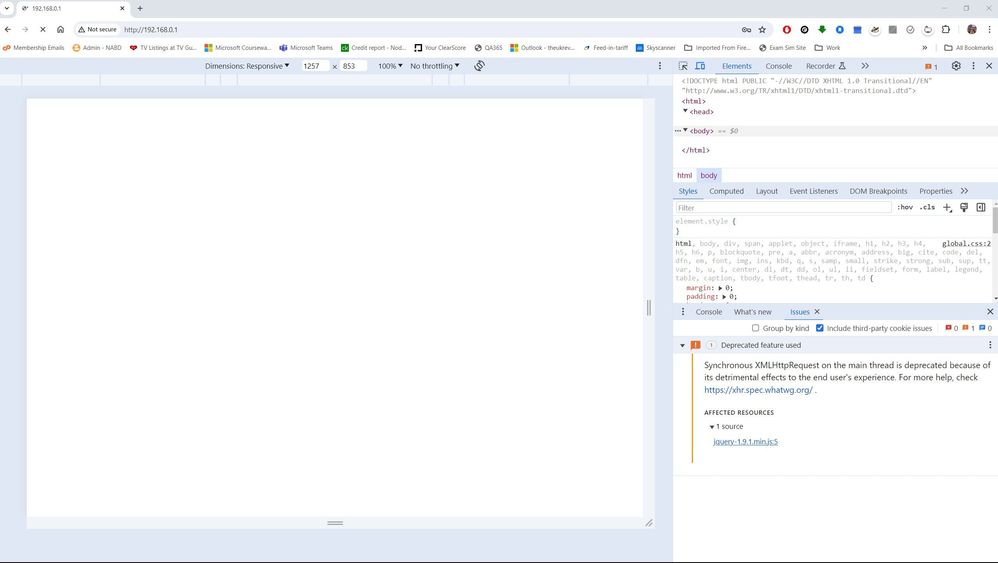Select the html breadcrumb
The height and width of the screenshot is (563, 998).
click(684, 176)
